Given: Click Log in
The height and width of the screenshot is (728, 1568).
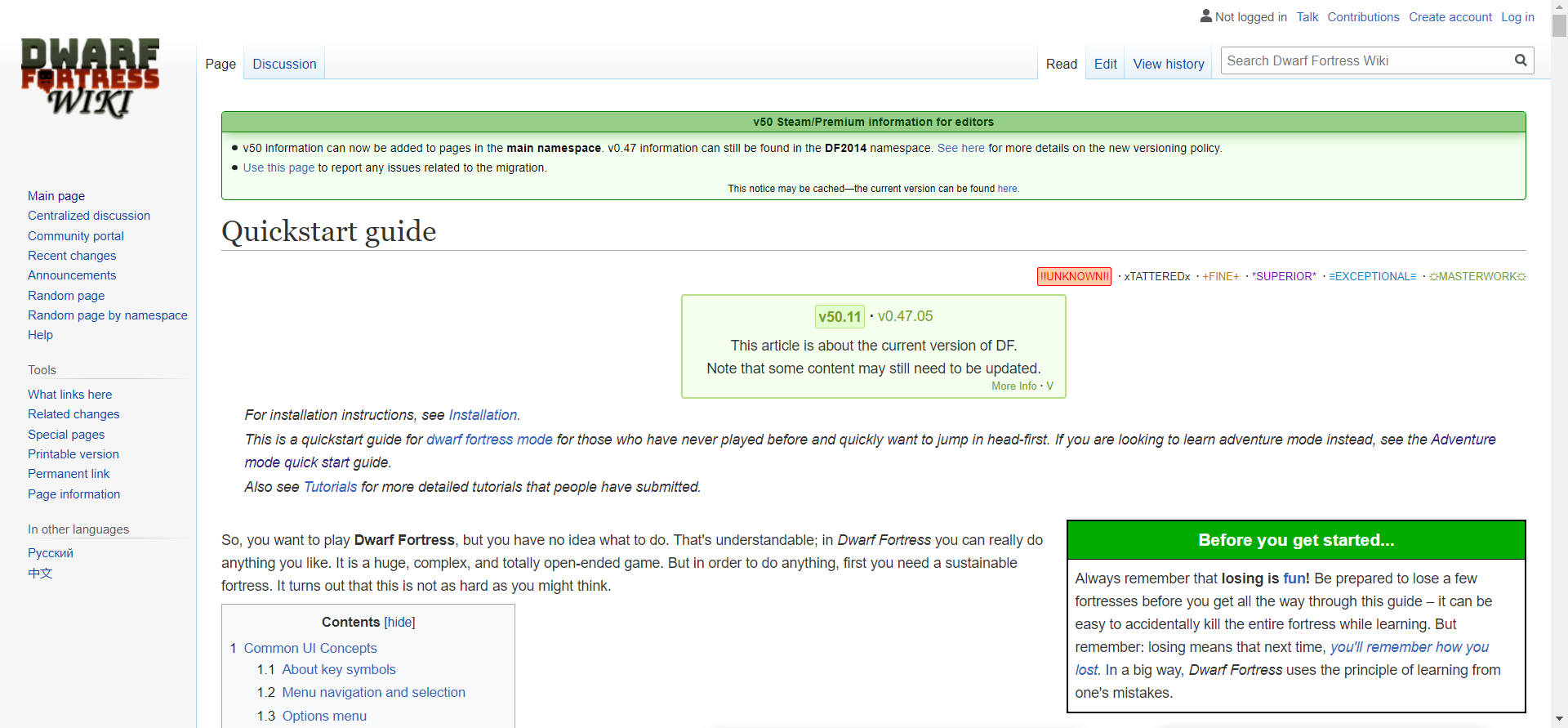Looking at the screenshot, I should pyautogui.click(x=1517, y=17).
